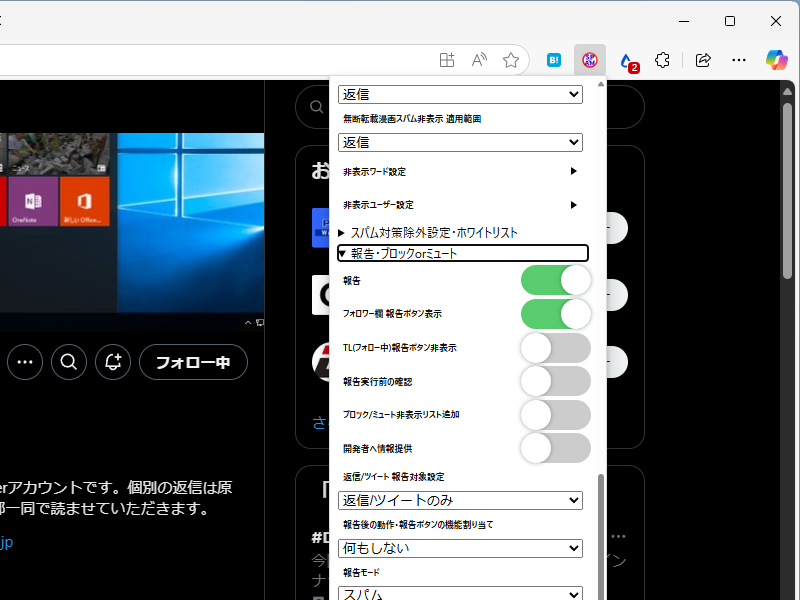The width and height of the screenshot is (800, 600).
Task: Open the 報告モード dropdown showing スパム
Action: (x=460, y=592)
